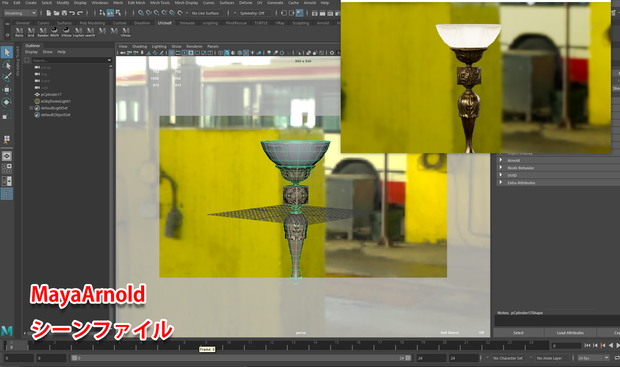Click the Select button in Attribute Editor
Viewport: 620px width, 367px height.
click(518, 333)
